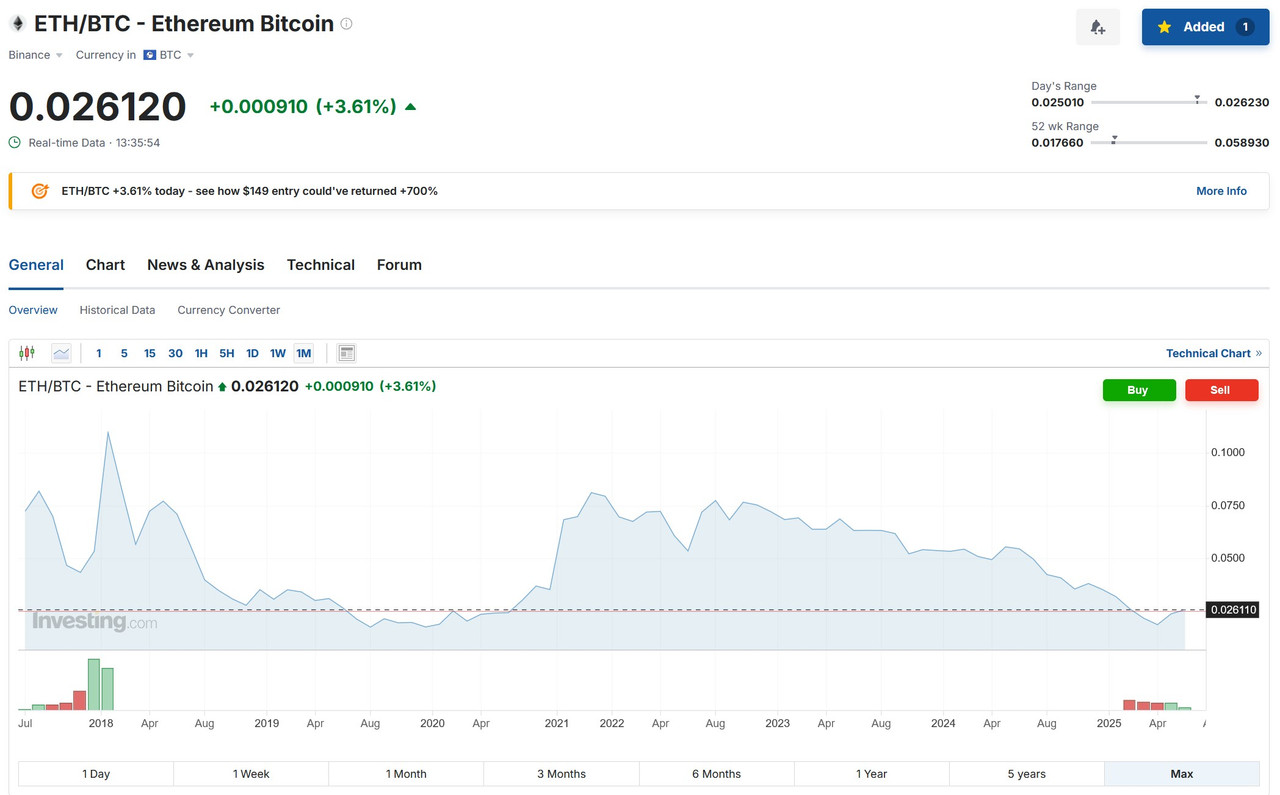This screenshot has height=795, width=1280.
Task: Open the currency BTC dropdown
Action: point(169,55)
